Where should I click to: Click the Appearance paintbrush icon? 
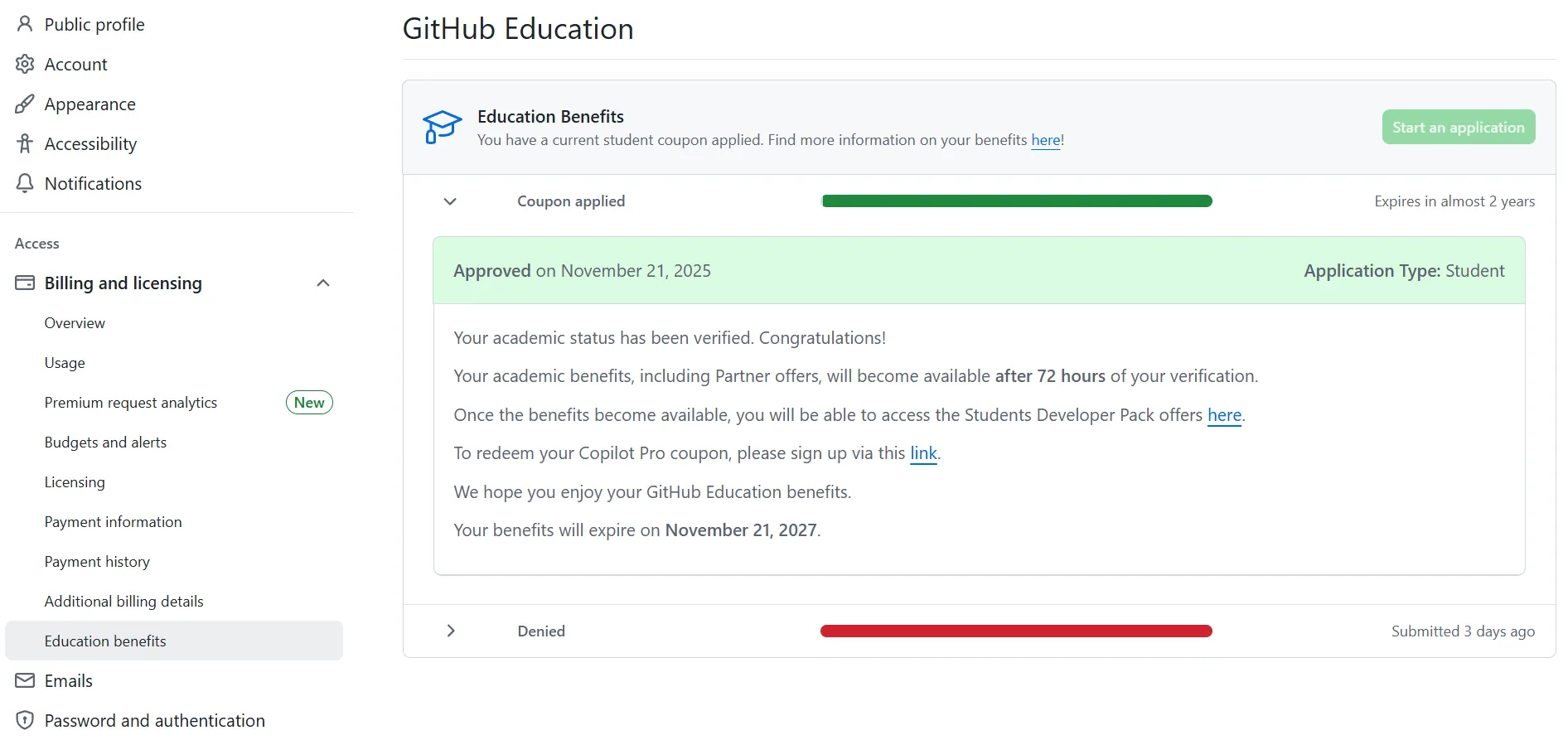pyautogui.click(x=25, y=104)
